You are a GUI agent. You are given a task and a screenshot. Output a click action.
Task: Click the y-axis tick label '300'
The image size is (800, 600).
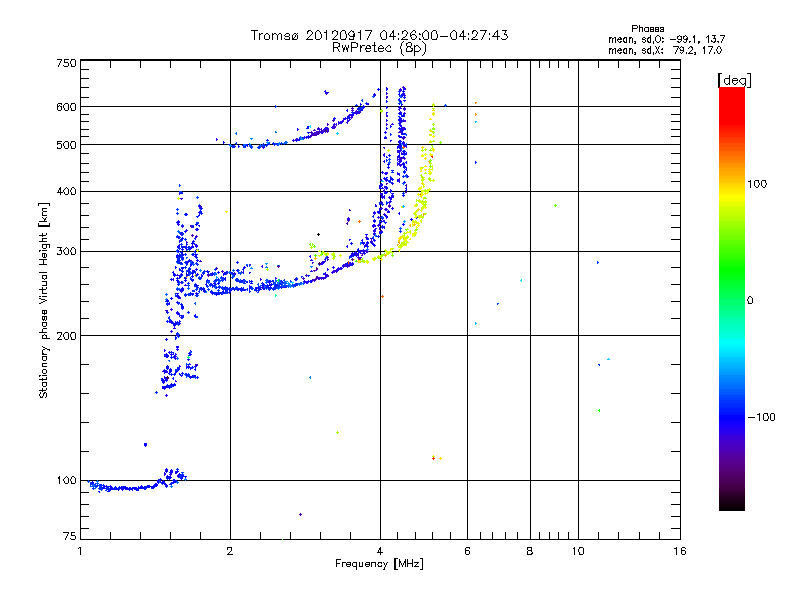67,252
